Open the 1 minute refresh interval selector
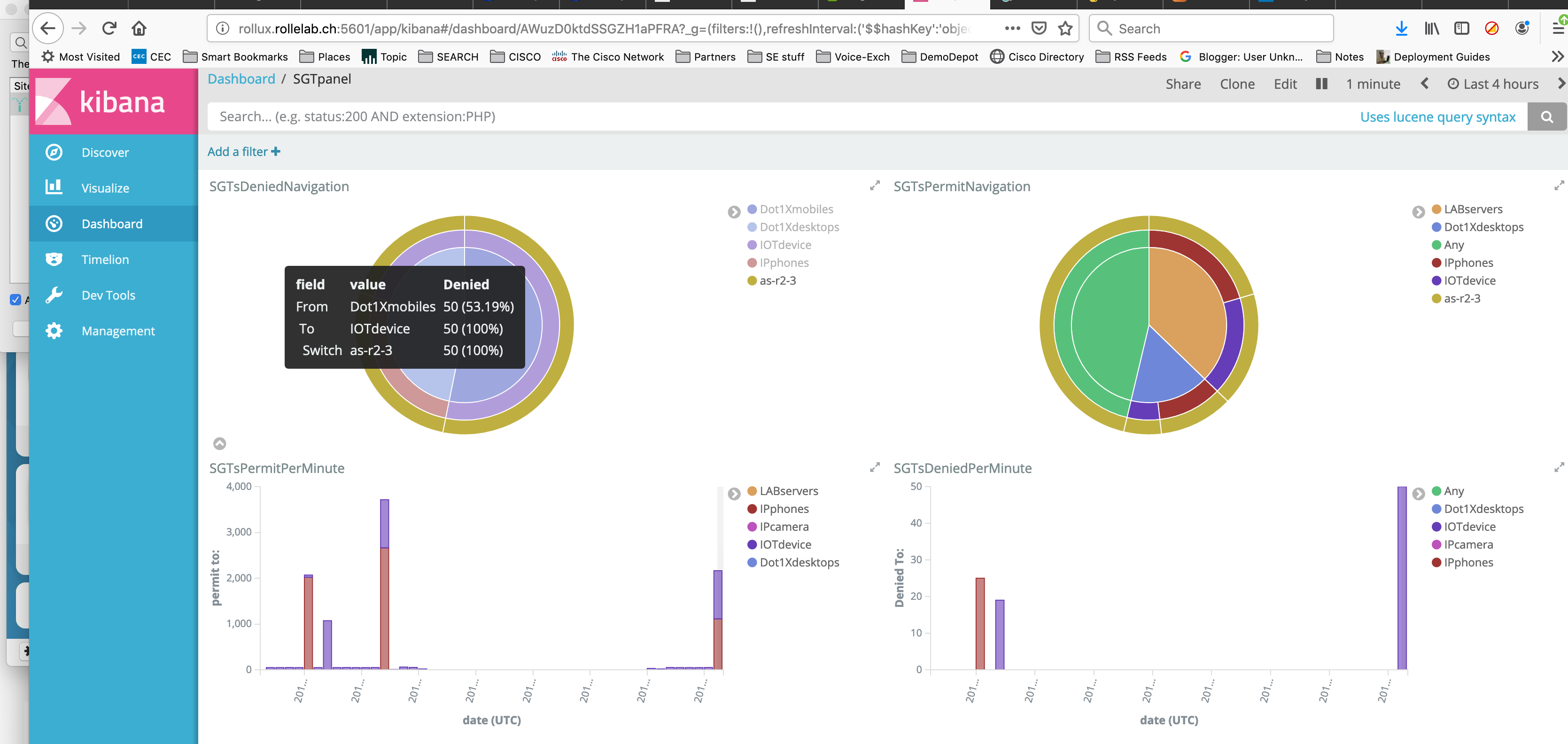This screenshot has width=1568, height=744. pos(1373,84)
